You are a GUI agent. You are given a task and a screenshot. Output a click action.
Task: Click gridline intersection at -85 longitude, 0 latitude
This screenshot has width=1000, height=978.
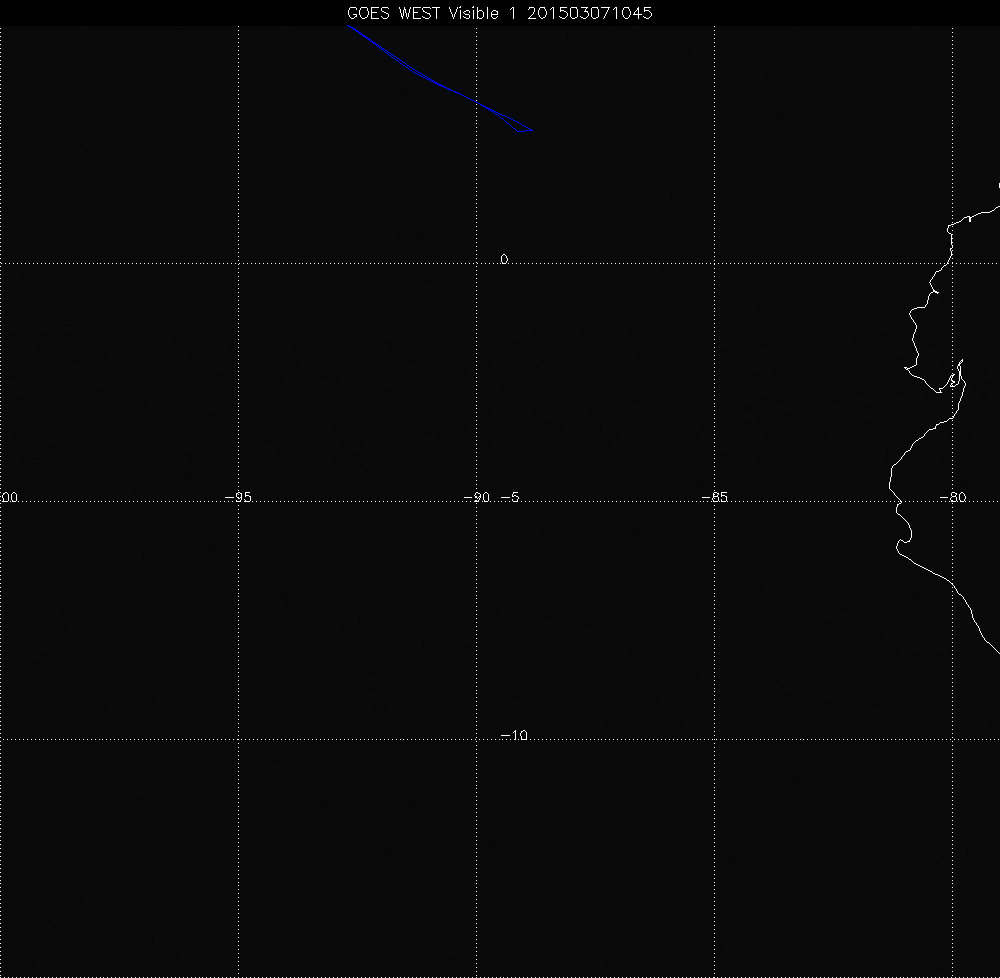pos(714,263)
